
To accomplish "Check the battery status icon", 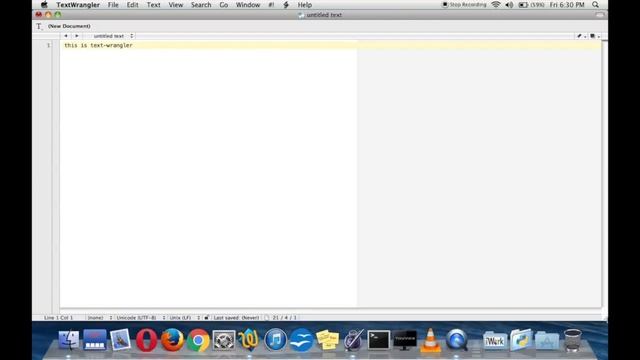I will (x=523, y=5).
